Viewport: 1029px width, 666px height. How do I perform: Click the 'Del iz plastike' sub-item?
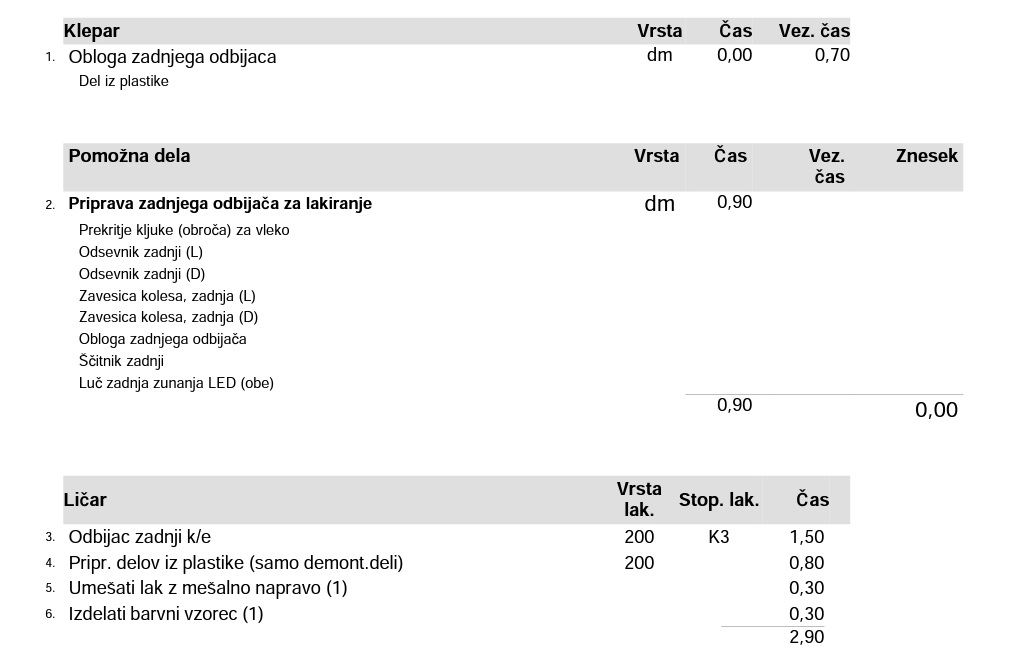point(124,82)
